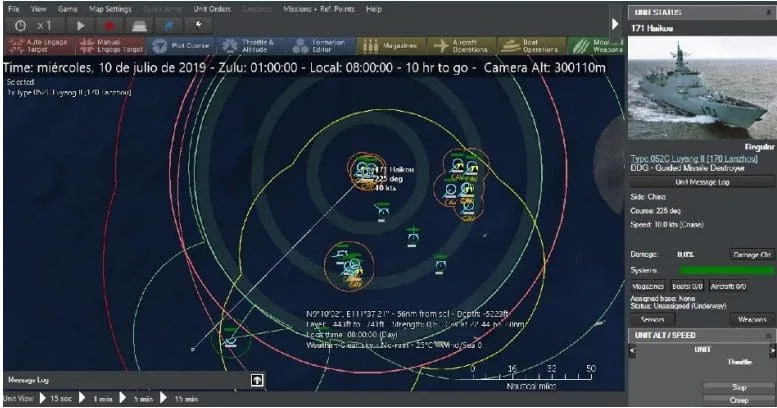Start the simulation with the play button

(x=80, y=25)
